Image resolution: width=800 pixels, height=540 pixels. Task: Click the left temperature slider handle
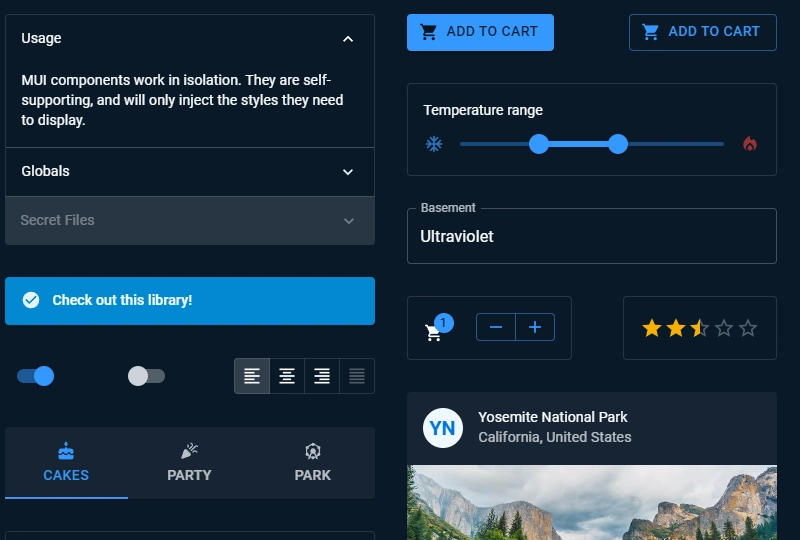(539, 144)
